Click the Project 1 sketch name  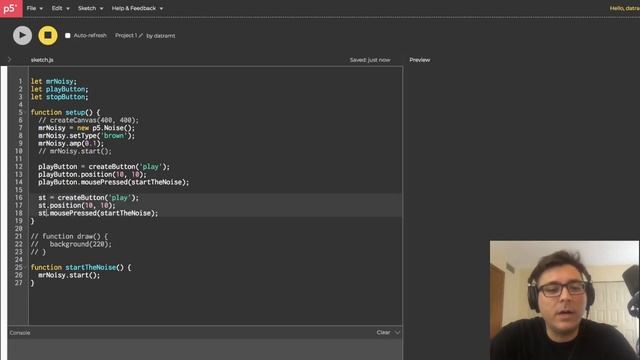point(126,36)
